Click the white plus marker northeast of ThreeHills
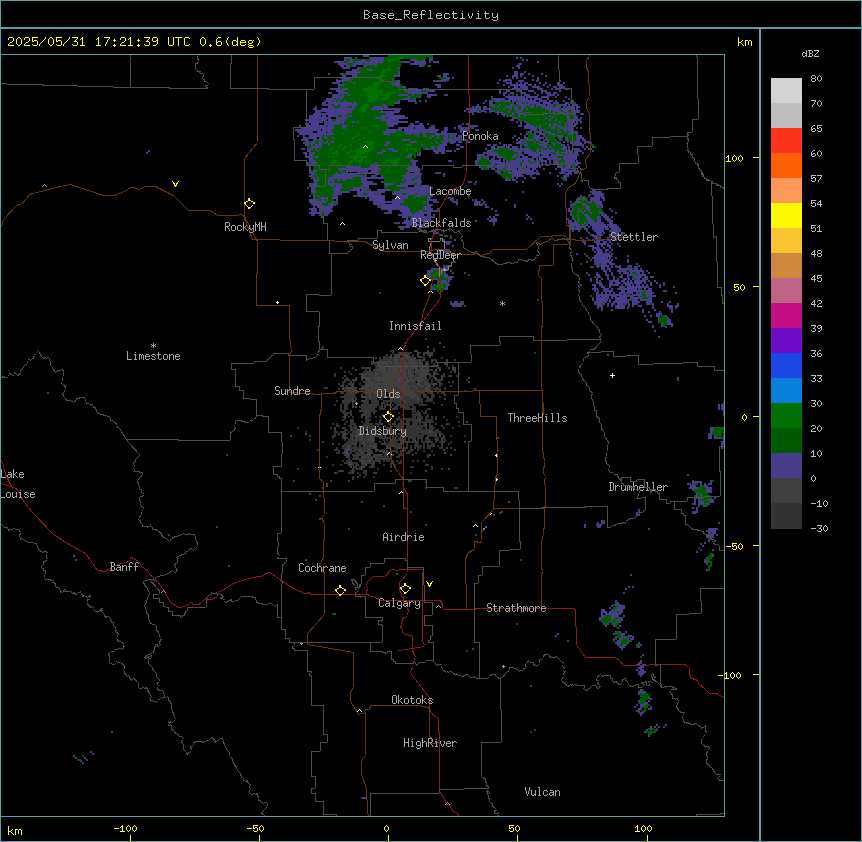Screen dimensions: 862x842 [x=612, y=375]
